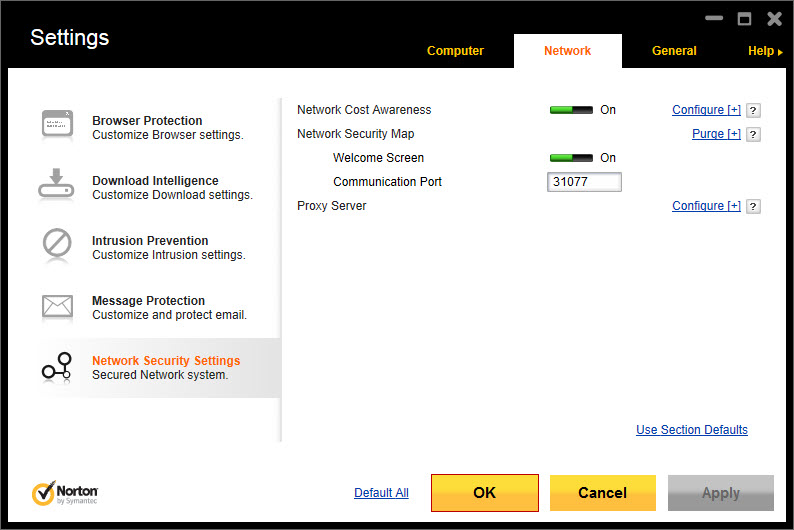Click Use Section Defaults link
Viewport: 794px width, 530px height.
692,430
